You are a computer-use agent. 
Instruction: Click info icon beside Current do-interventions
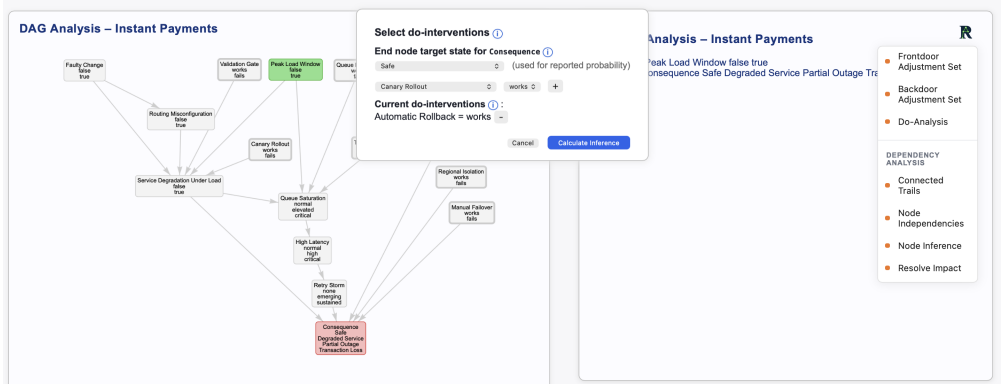[493, 105]
